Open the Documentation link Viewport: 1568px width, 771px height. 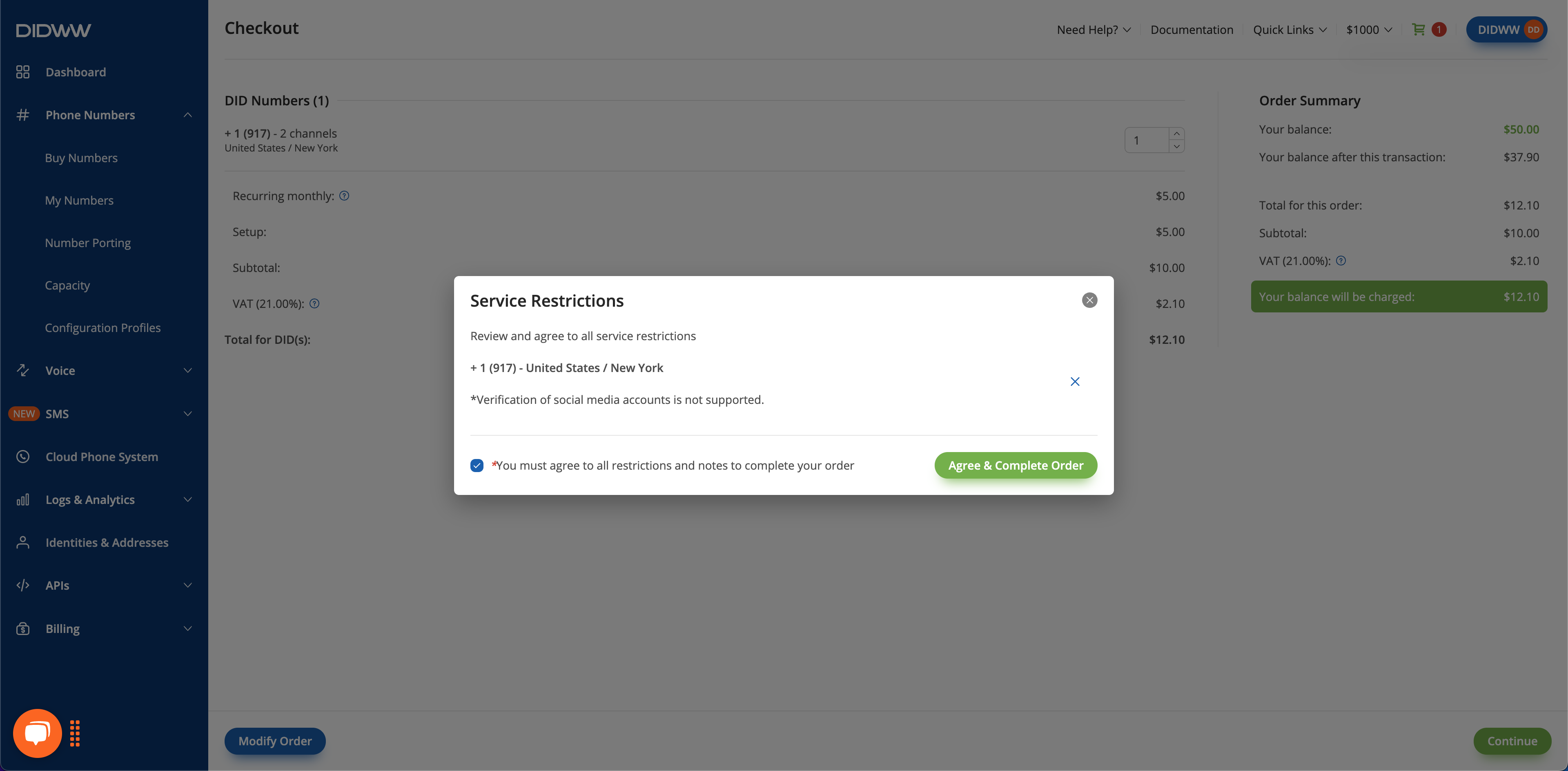[1192, 30]
